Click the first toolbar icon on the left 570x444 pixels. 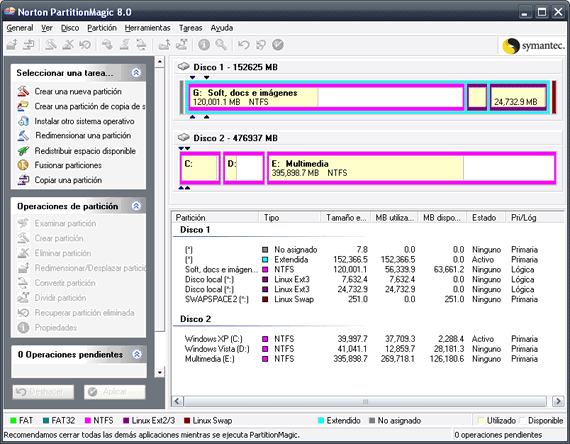[12, 45]
